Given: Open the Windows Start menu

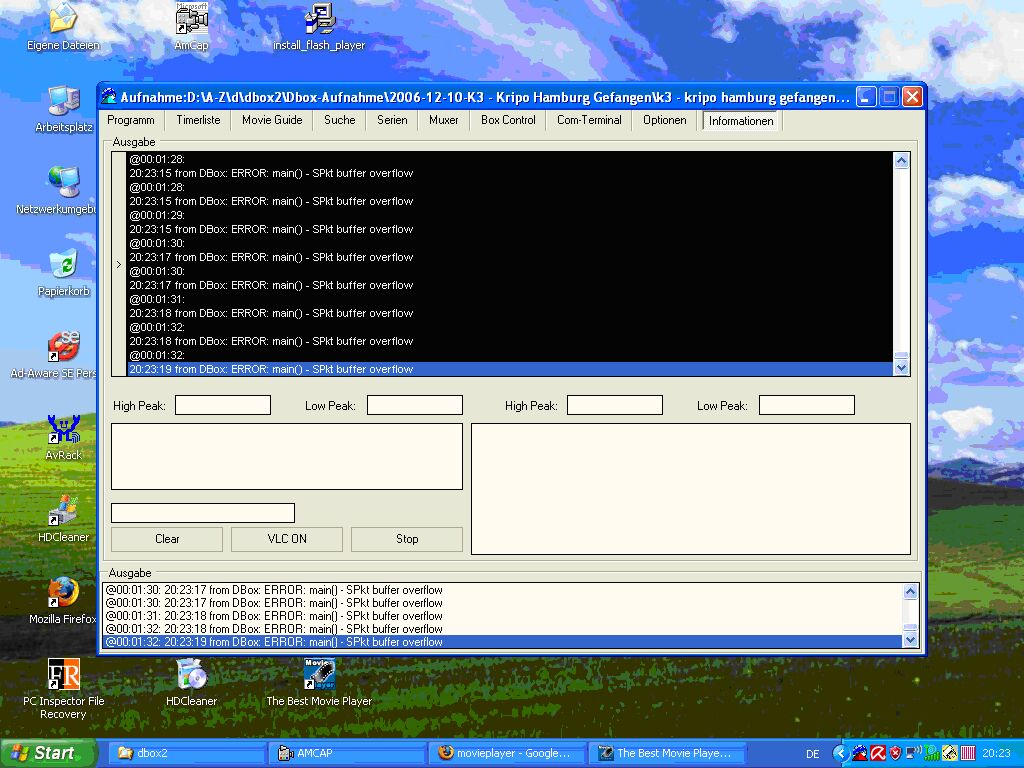Looking at the screenshot, I should [48, 753].
